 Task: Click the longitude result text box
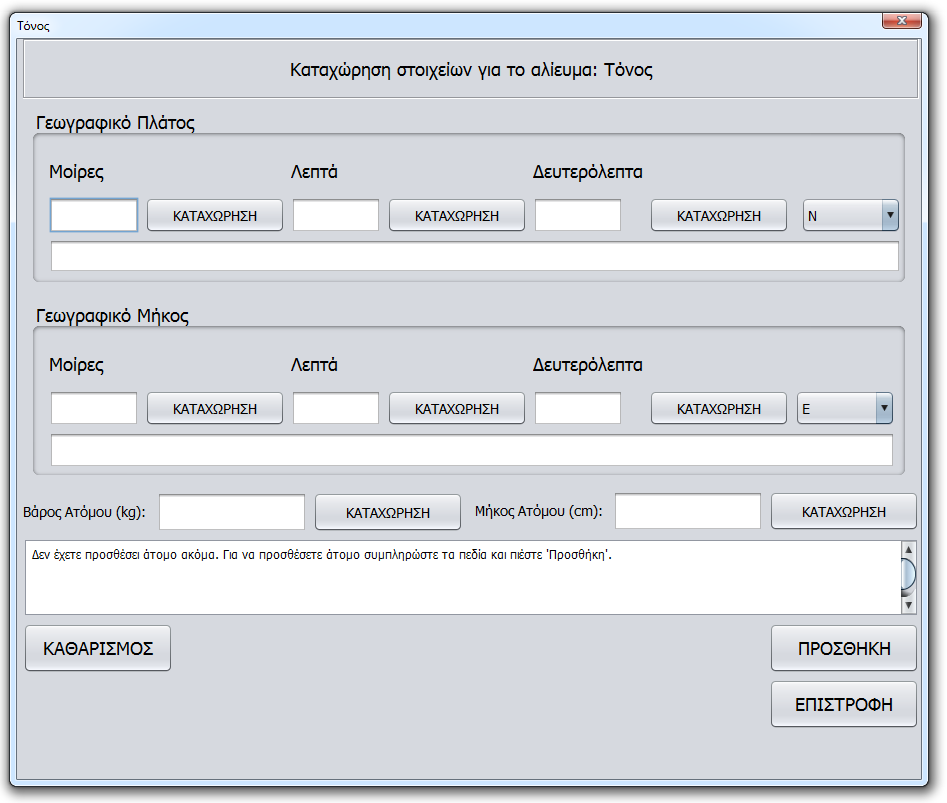pyautogui.click(x=472, y=450)
